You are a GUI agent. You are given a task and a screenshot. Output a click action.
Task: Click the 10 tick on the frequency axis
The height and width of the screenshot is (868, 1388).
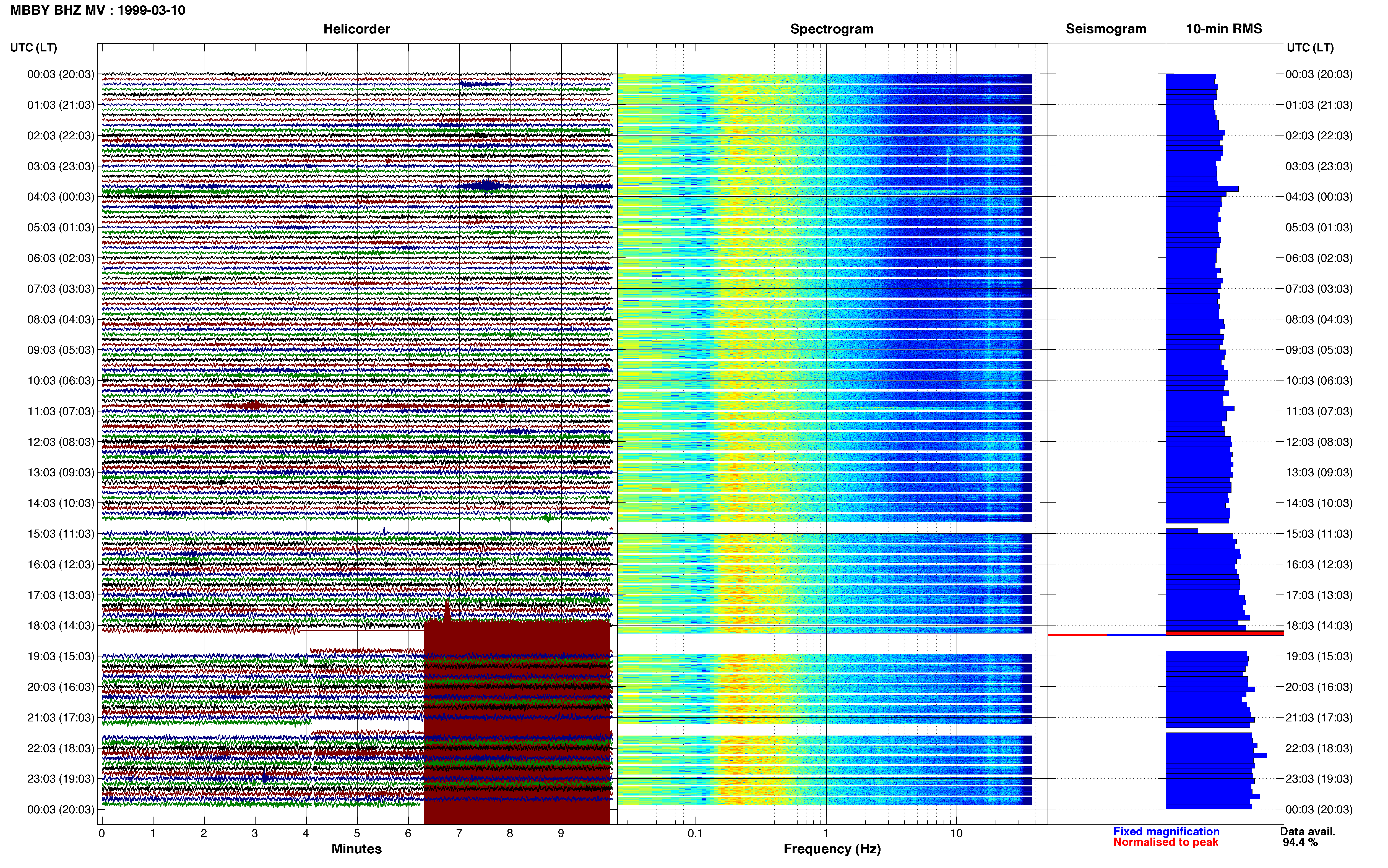click(956, 833)
